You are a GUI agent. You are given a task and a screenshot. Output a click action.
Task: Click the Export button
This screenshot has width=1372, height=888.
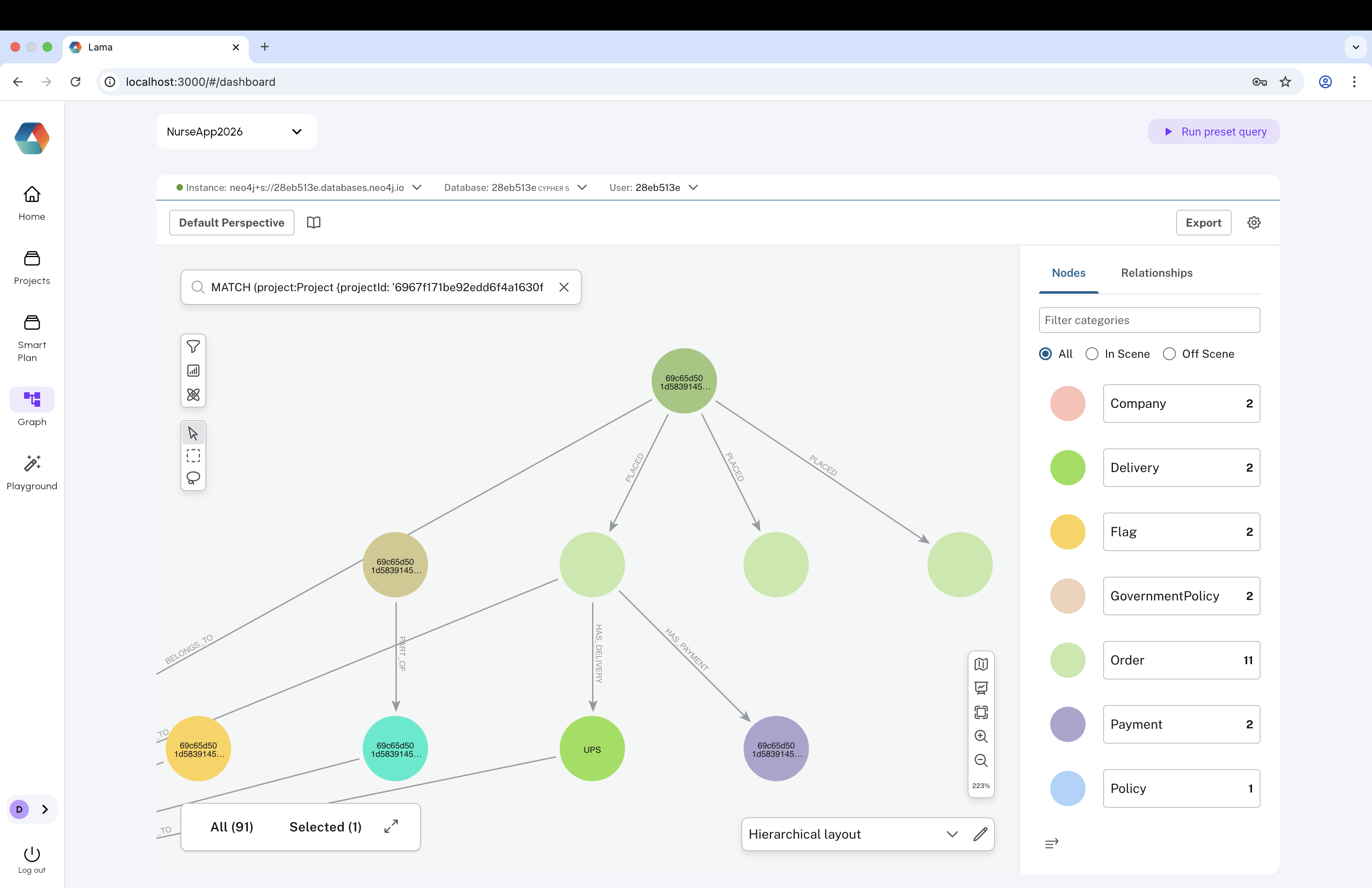tap(1203, 223)
